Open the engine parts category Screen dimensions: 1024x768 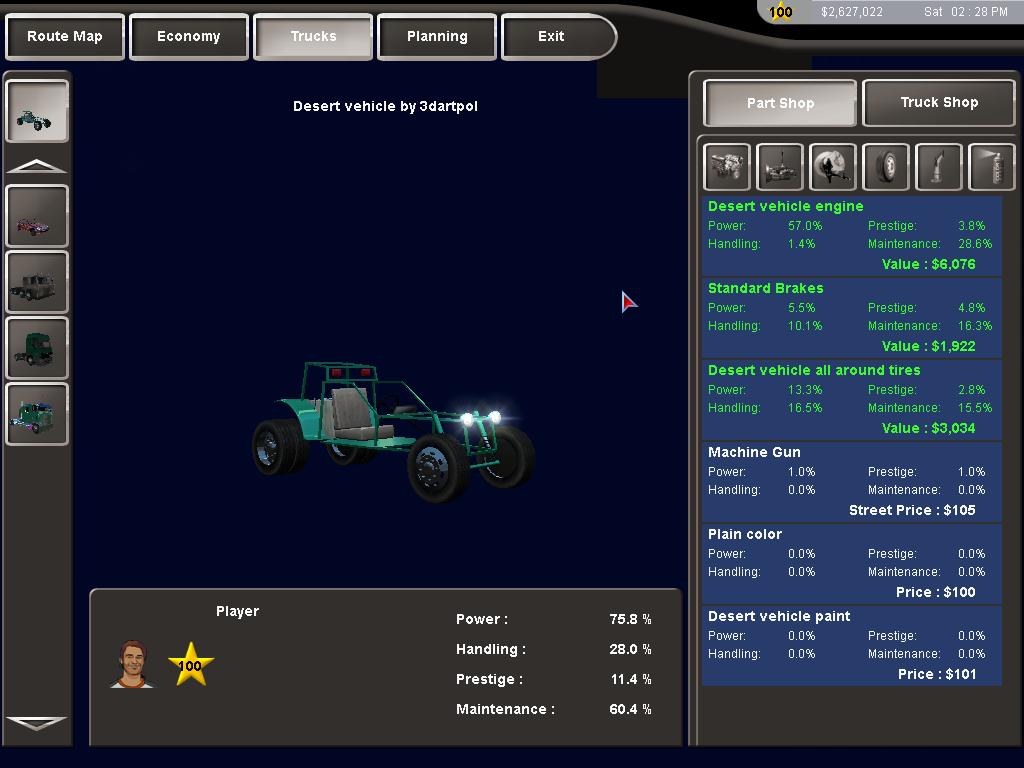point(727,167)
